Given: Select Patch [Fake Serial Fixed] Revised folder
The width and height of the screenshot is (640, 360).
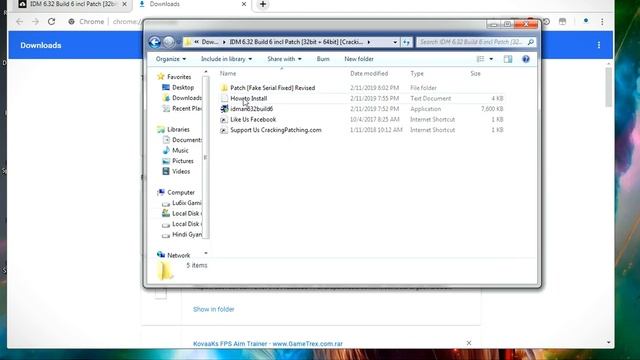Looking at the screenshot, I should coord(273,88).
